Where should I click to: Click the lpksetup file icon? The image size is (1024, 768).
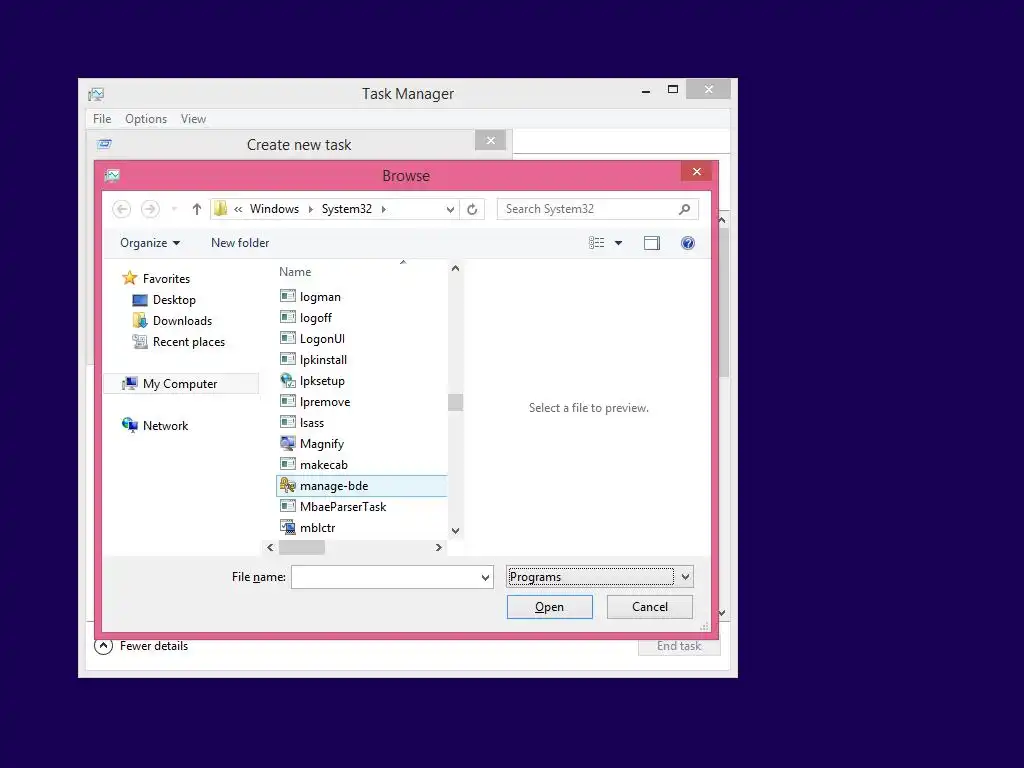point(287,380)
